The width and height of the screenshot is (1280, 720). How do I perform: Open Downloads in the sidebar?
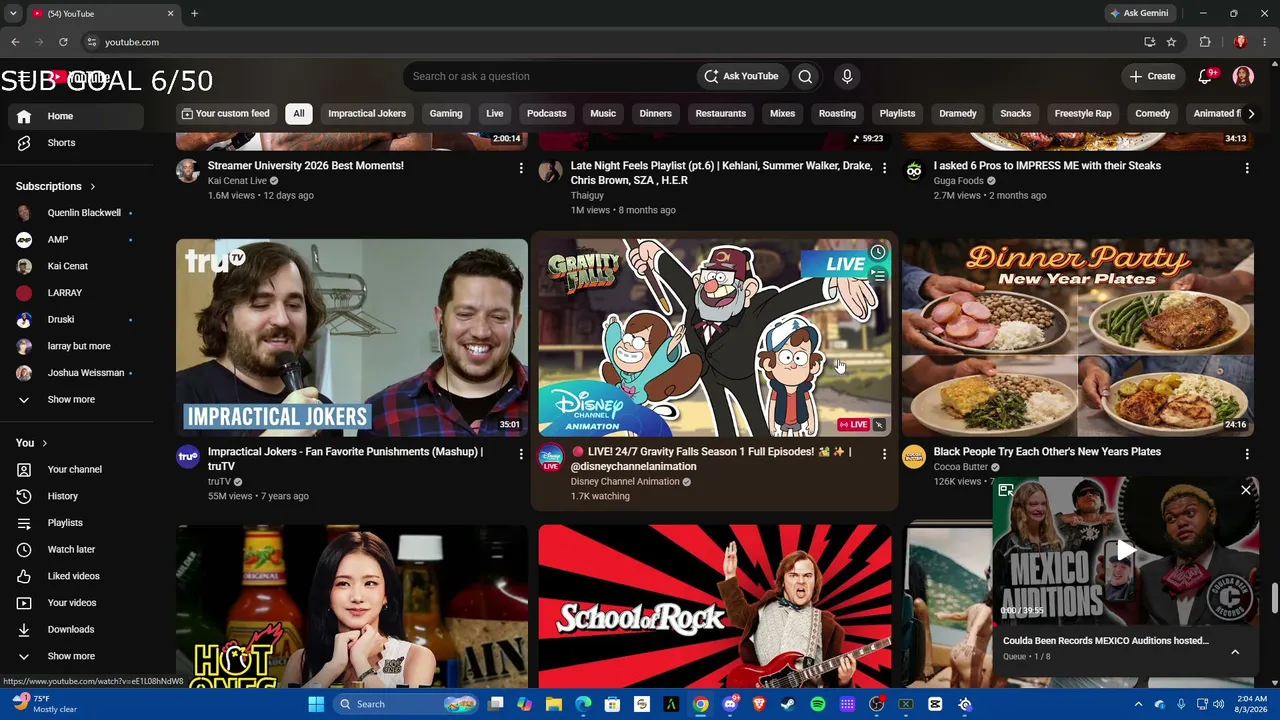click(x=76, y=629)
